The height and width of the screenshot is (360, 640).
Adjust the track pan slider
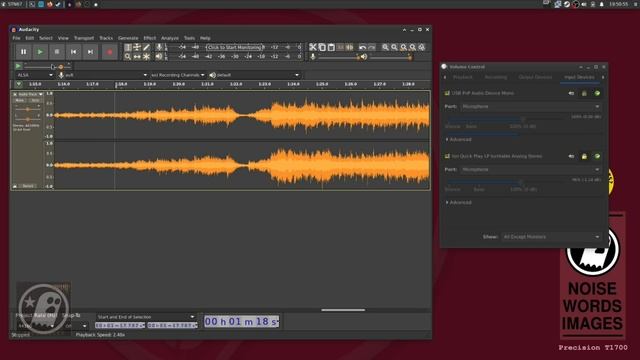point(27,119)
